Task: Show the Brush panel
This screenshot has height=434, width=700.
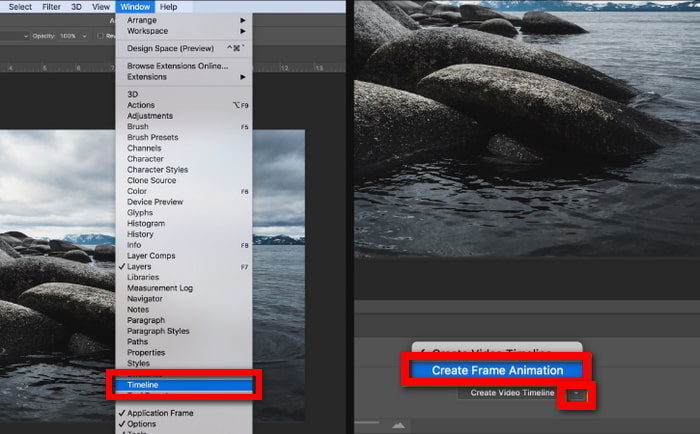Action: [x=184, y=126]
